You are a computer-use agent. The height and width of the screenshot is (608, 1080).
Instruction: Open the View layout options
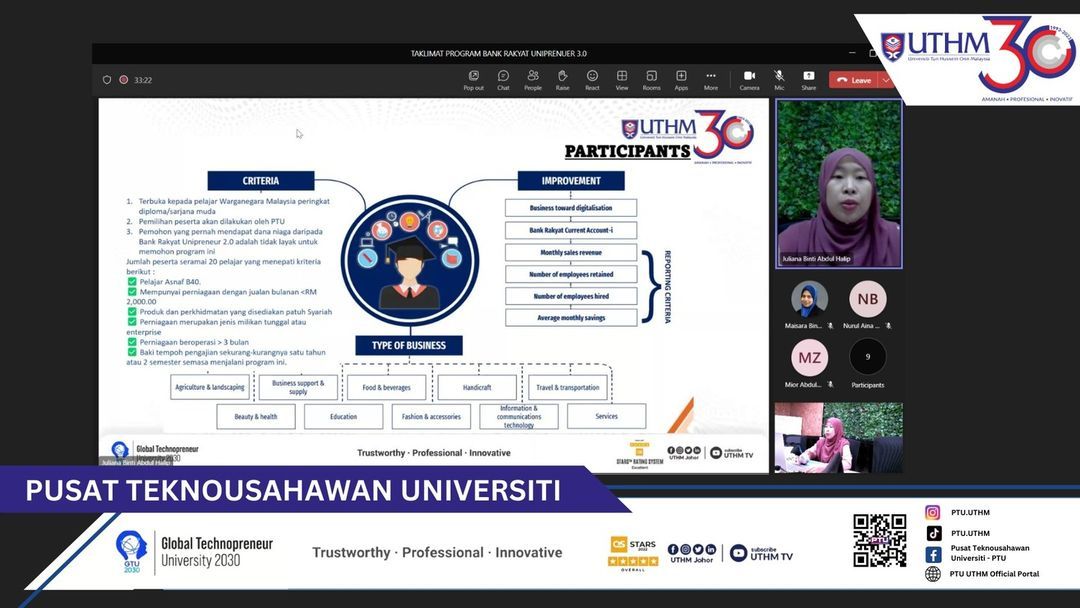point(622,79)
